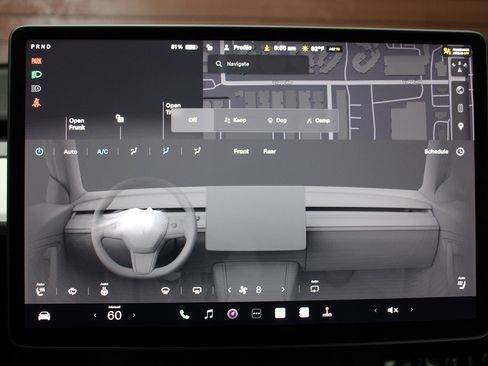
Task: Select Keep climate mode
Action: [235, 120]
